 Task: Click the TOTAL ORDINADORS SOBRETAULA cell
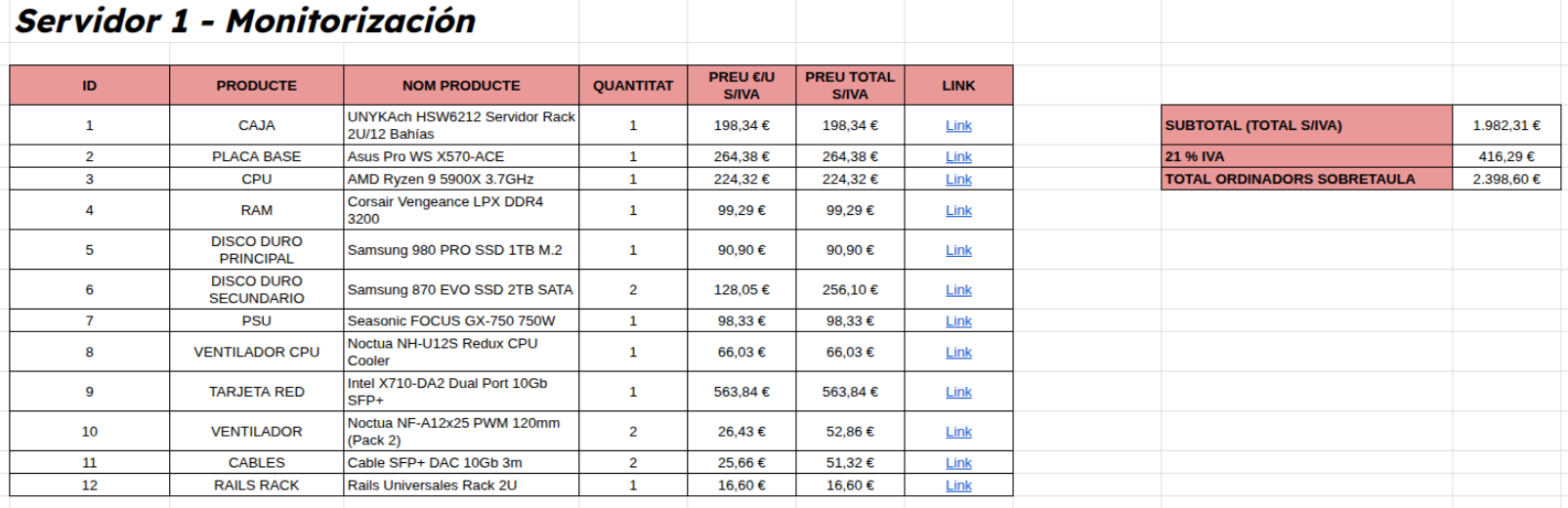1306,179
